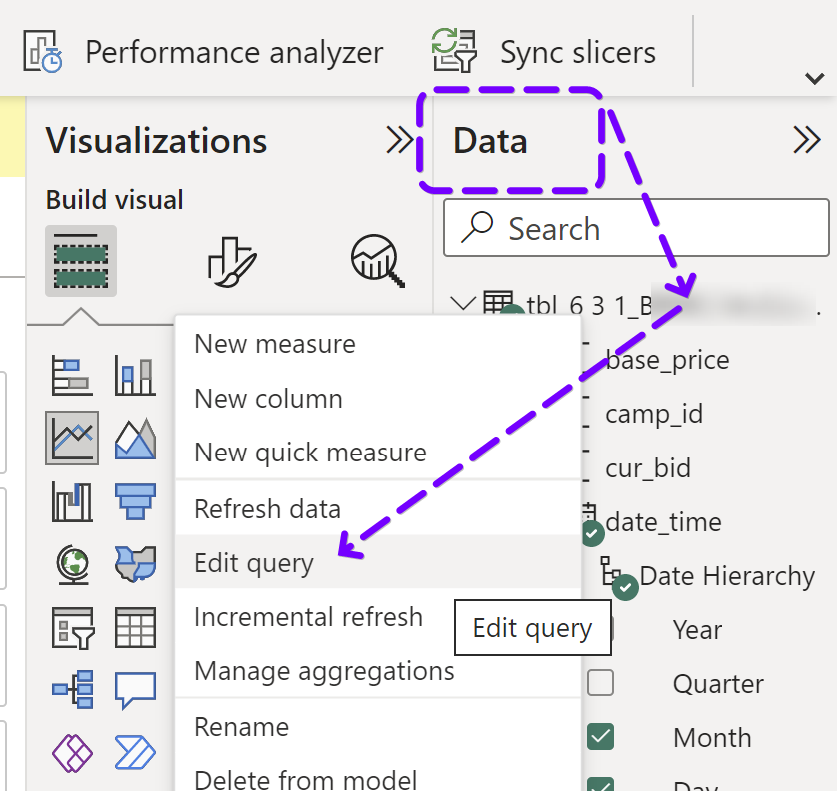Uncheck the Month field checkbox

[600, 738]
